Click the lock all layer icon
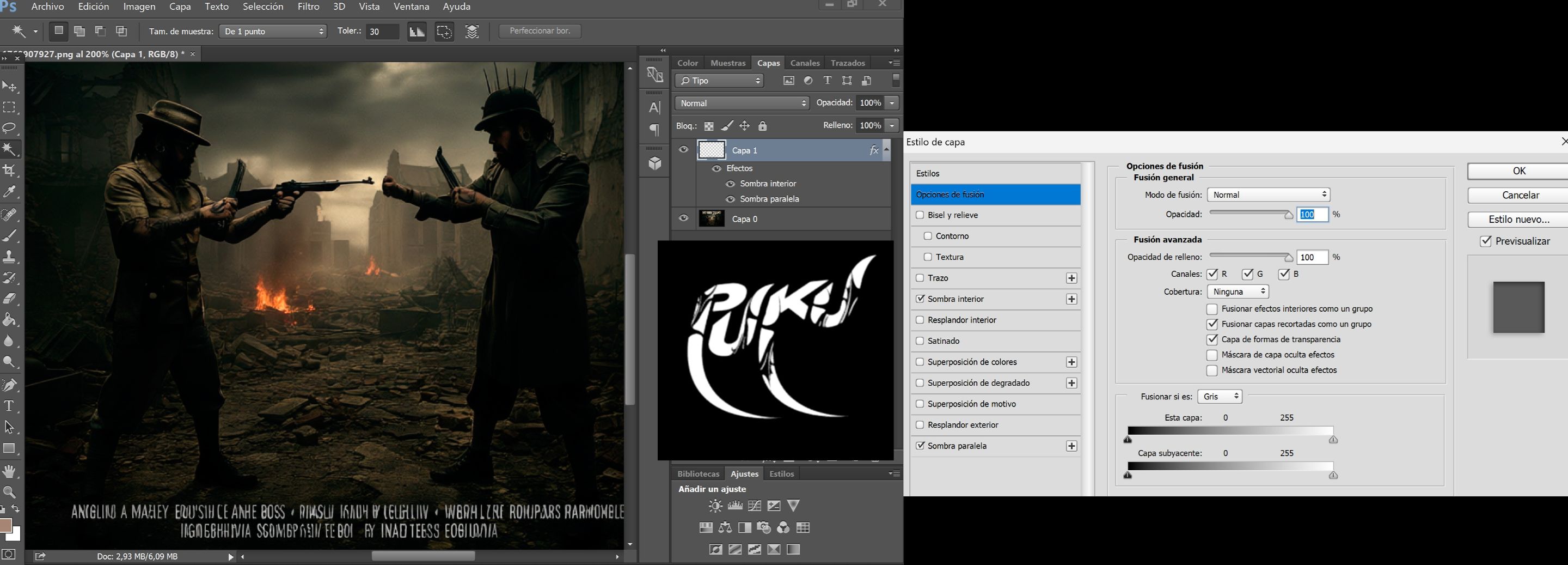The height and width of the screenshot is (565, 1568). (762, 126)
